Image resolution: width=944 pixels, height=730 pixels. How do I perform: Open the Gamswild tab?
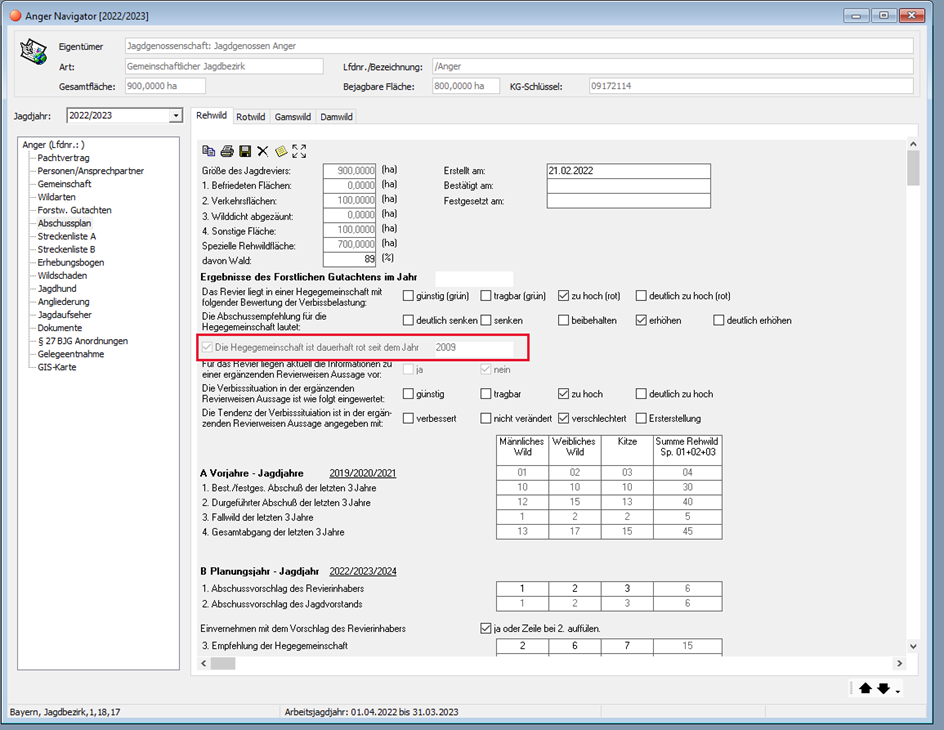[293, 117]
